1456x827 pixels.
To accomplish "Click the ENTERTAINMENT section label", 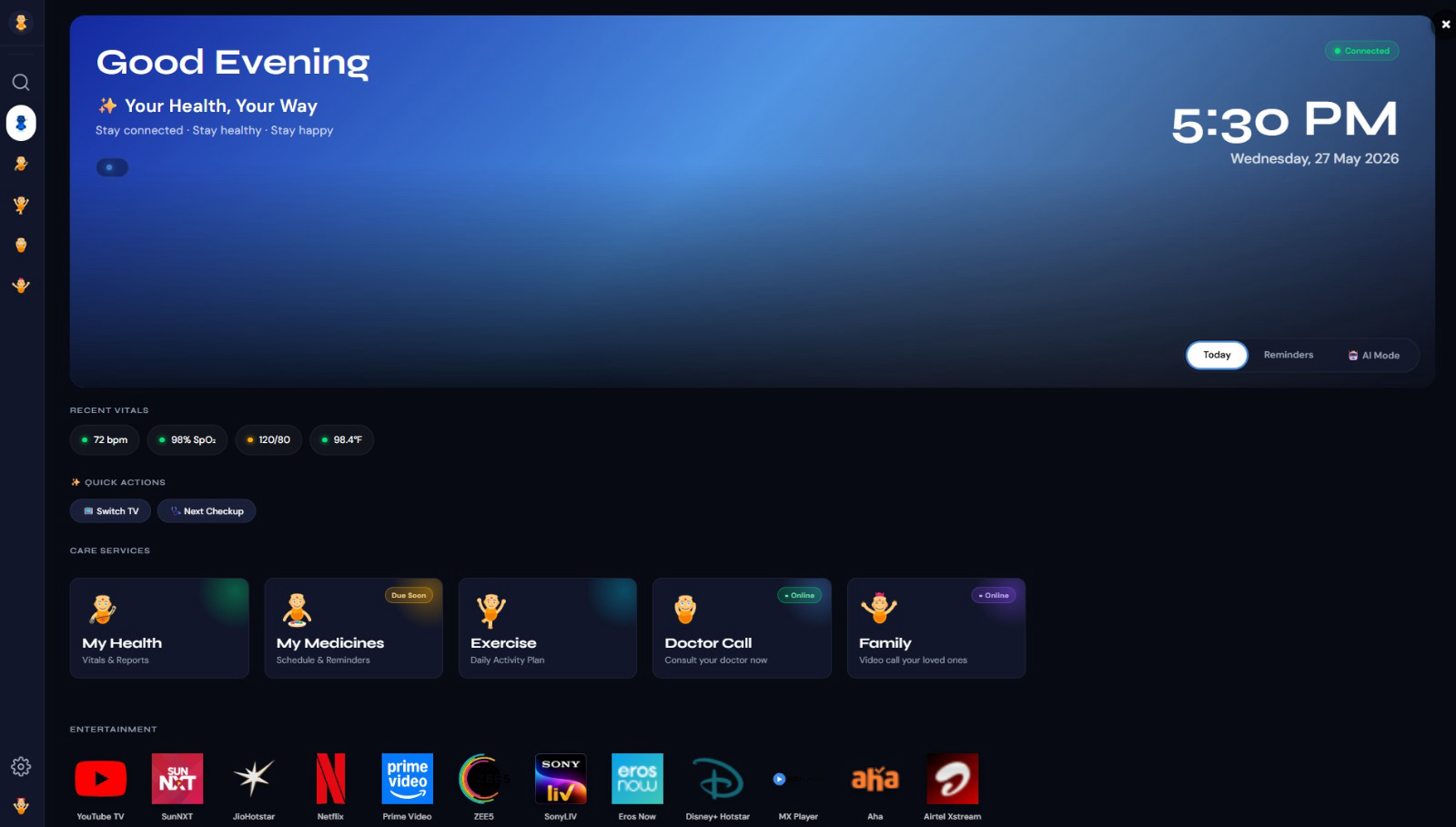I will (114, 729).
